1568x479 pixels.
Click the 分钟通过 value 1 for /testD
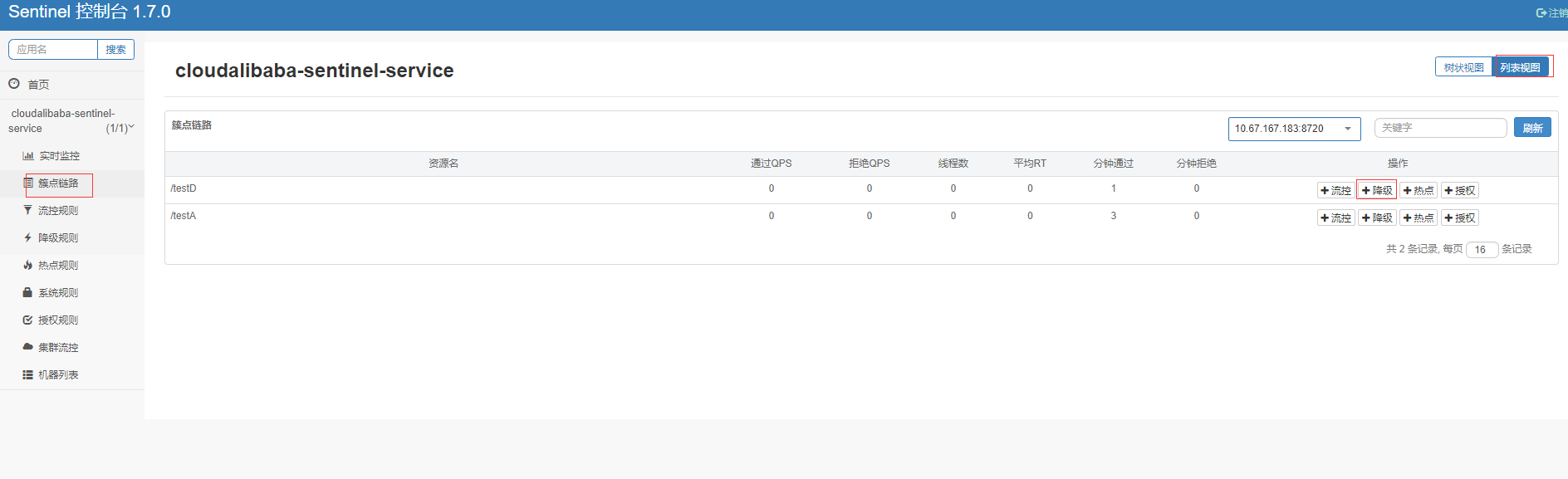1114,188
